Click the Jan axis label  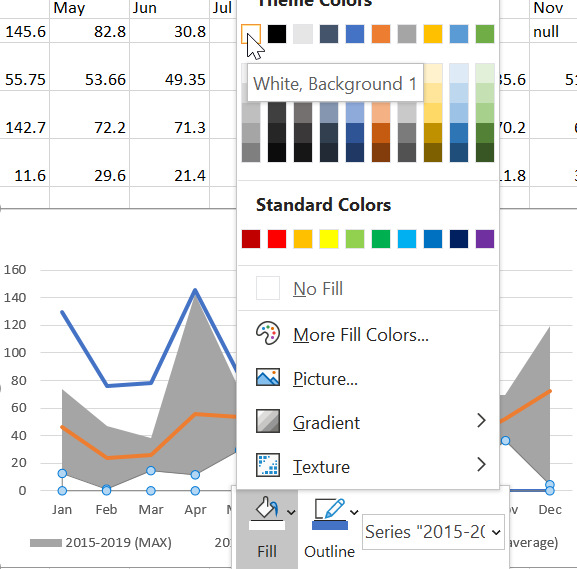click(62, 510)
